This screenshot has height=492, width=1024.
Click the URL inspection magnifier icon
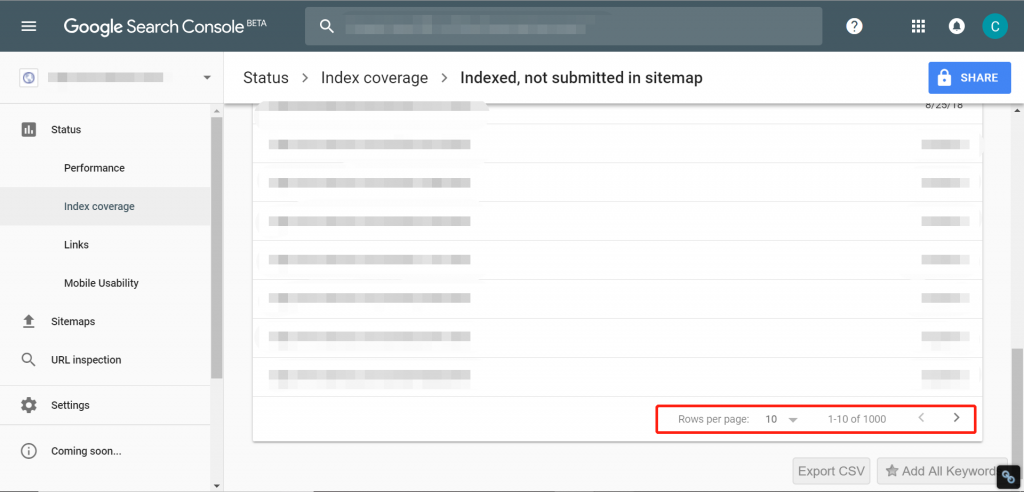coord(29,360)
